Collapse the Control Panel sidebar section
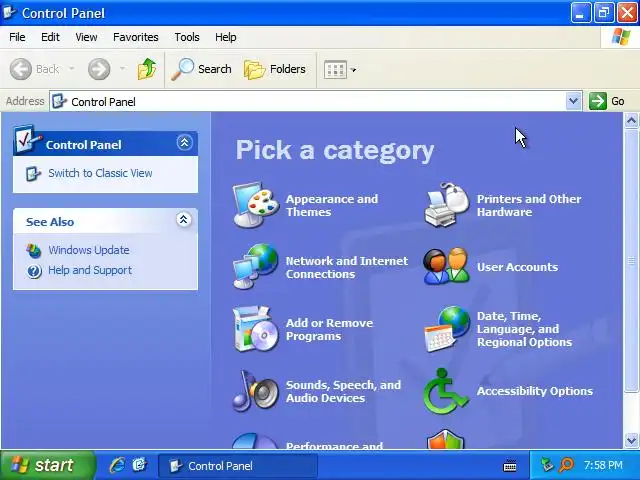 tap(184, 142)
